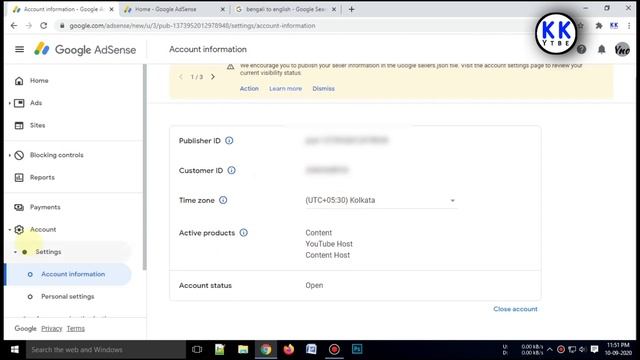Screen dimensions: 640x360
Task: Open Photoshop from the taskbar
Action: tap(357, 350)
